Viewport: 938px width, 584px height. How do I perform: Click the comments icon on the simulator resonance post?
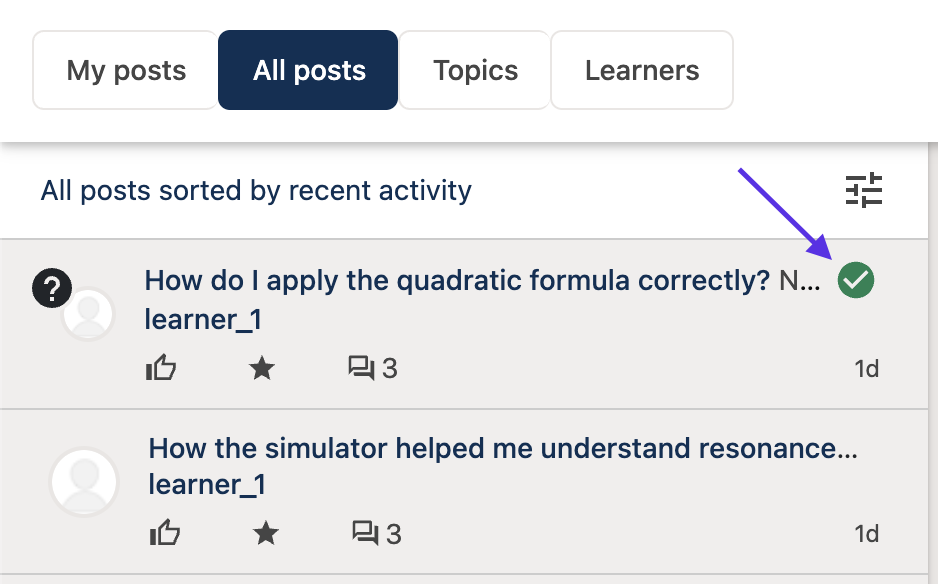pos(365,533)
